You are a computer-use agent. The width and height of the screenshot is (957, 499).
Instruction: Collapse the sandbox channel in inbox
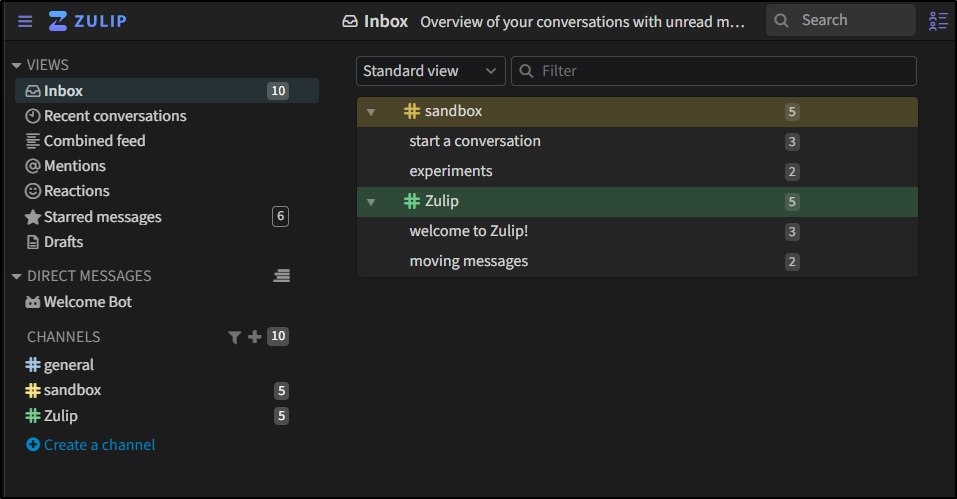coord(370,112)
